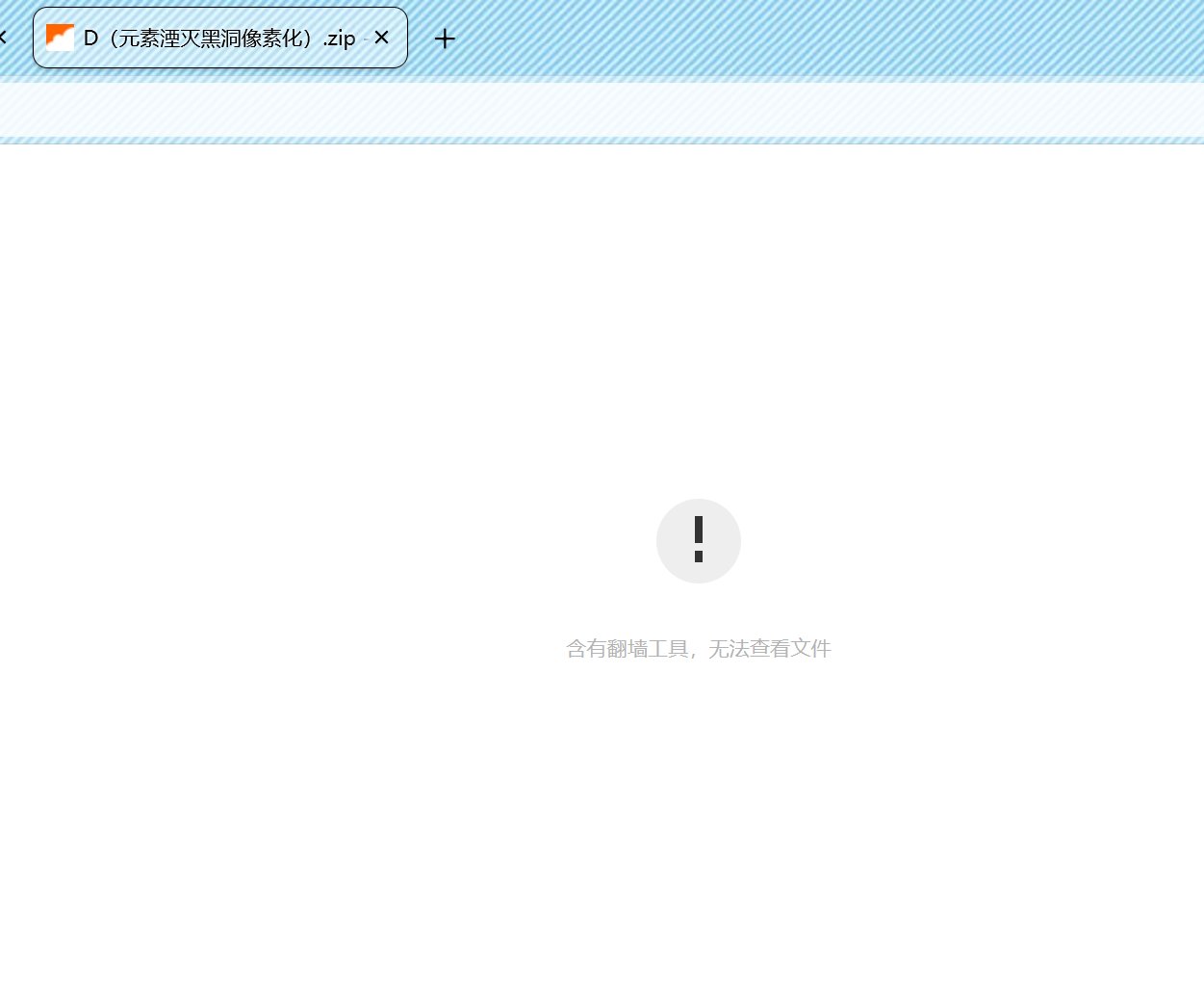Click the orange file icon in tab
Screen dimensions: 1204x984
coord(60,38)
